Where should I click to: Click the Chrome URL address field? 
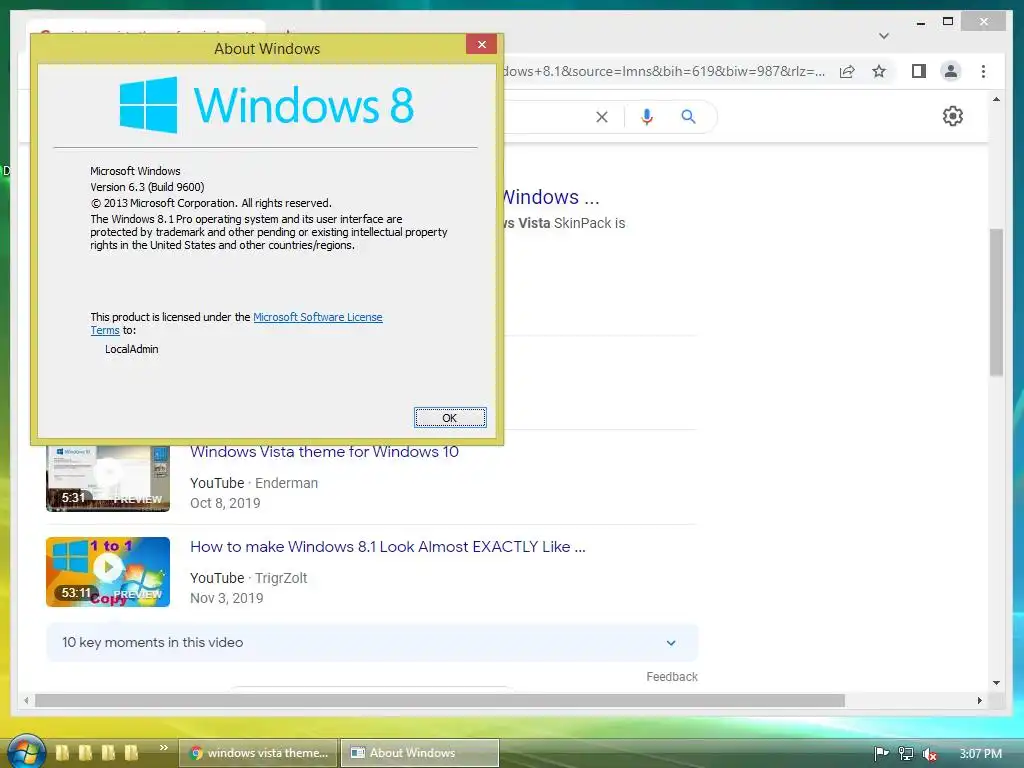(663, 71)
